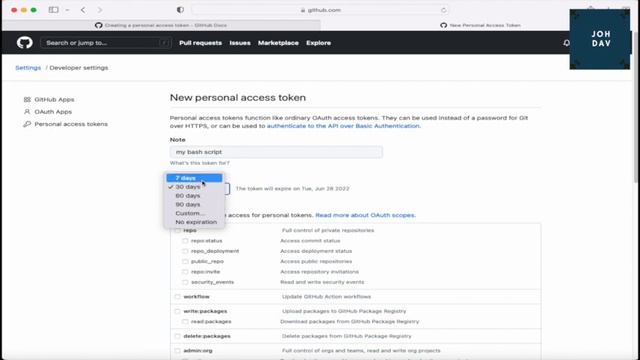The height and width of the screenshot is (360, 640).
Task: Click 'Full control of private repositories' description
Action: click(x=328, y=230)
